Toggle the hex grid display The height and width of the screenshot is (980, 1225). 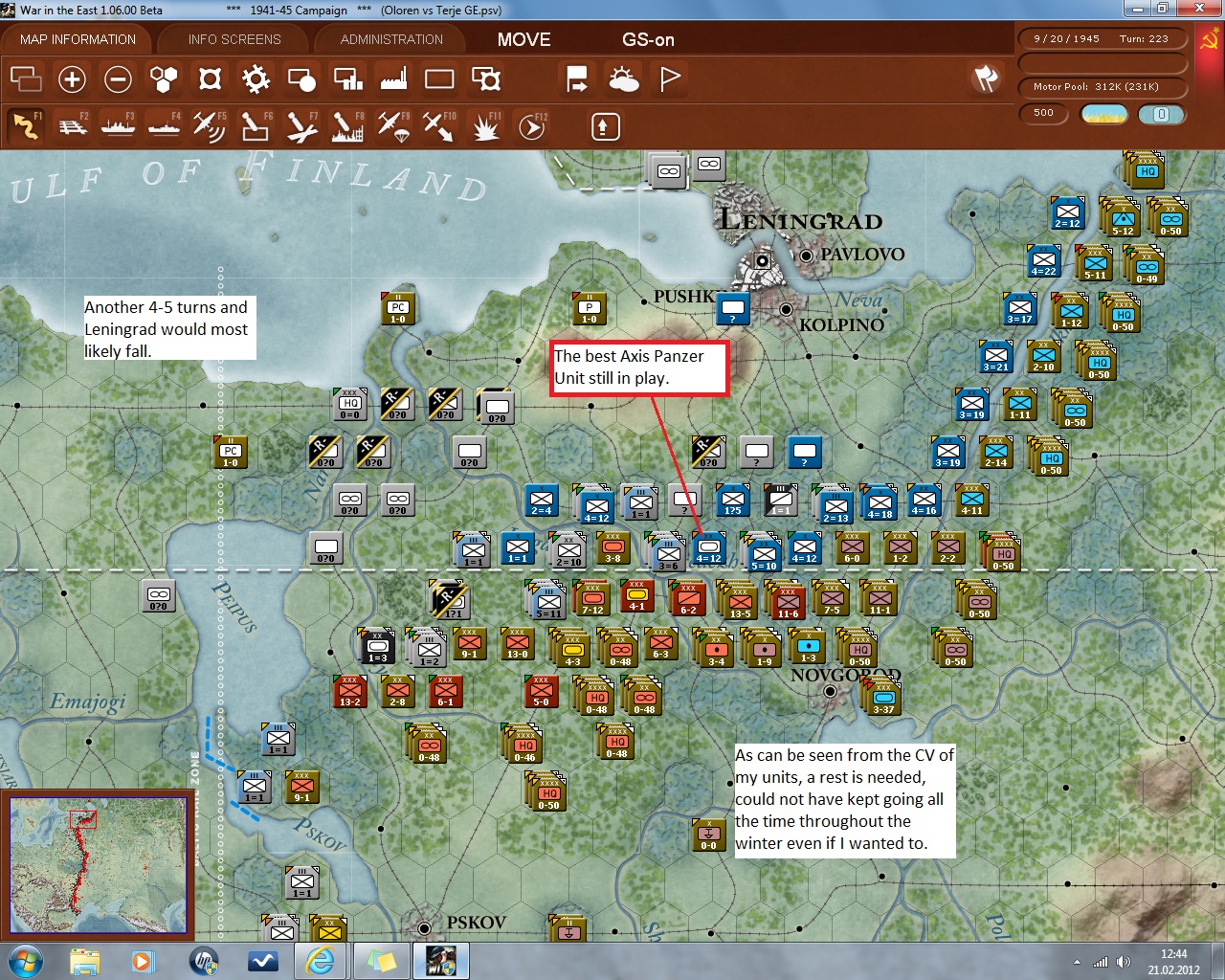tap(164, 78)
